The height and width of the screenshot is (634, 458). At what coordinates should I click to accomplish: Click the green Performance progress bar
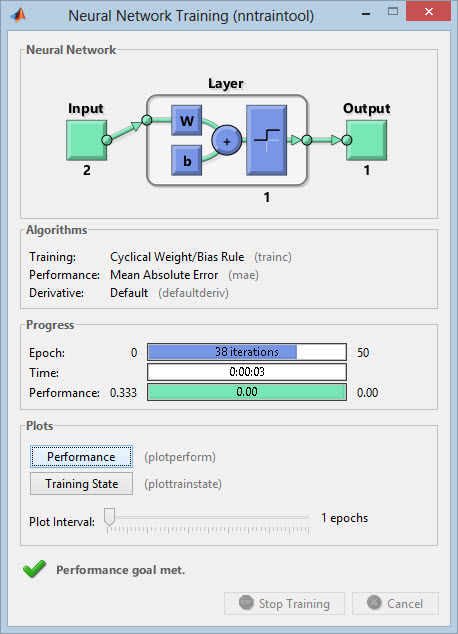point(247,392)
